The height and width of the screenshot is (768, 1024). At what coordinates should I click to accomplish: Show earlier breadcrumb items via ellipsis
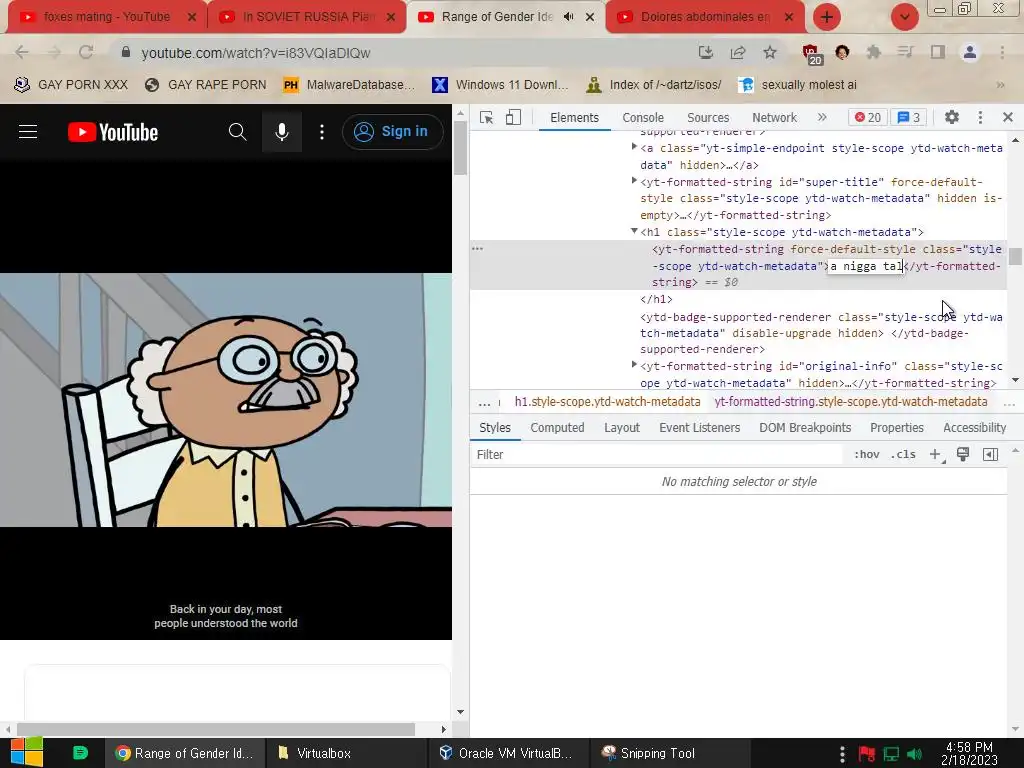(x=484, y=403)
